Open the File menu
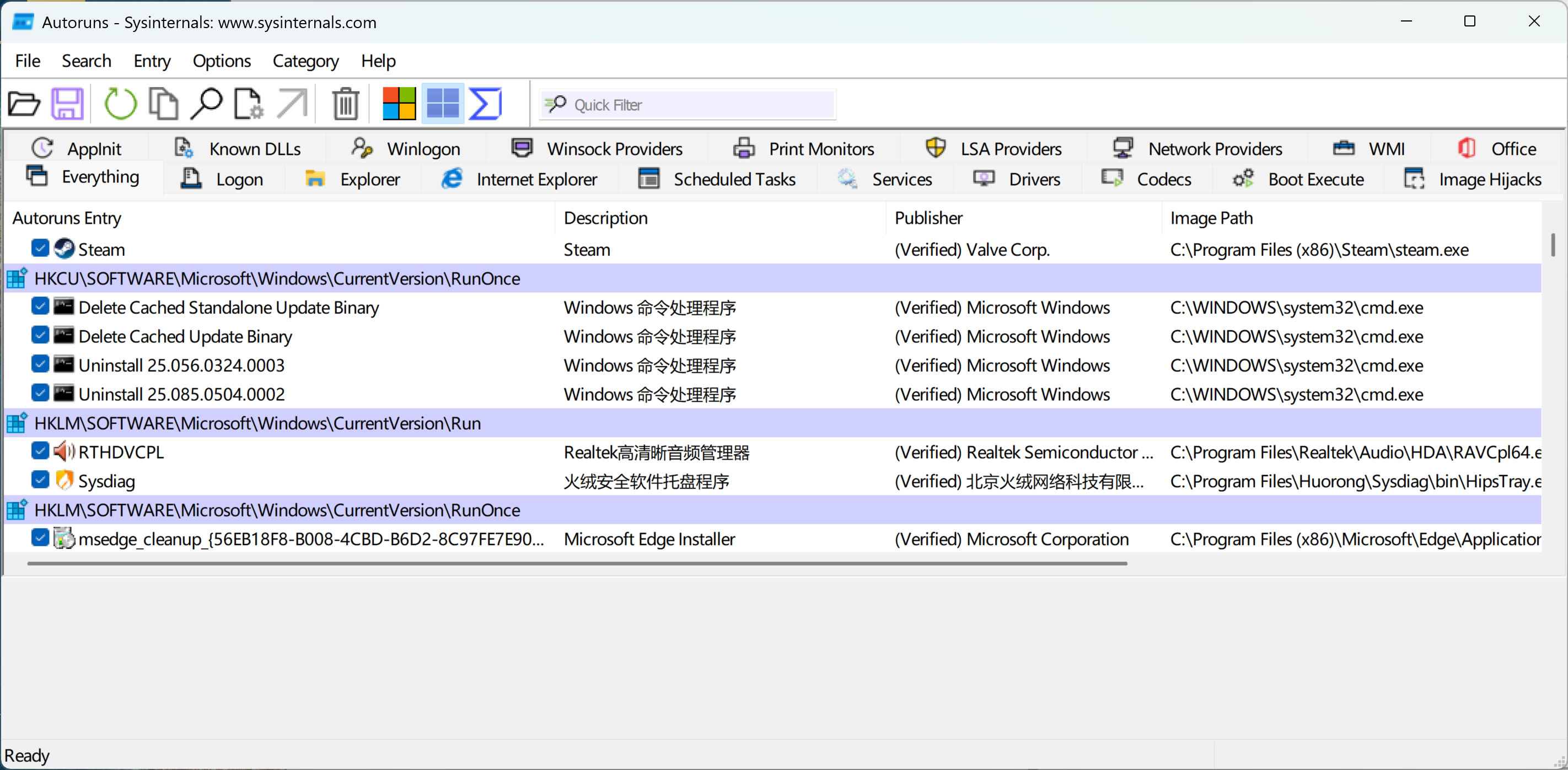1568x770 pixels. tap(28, 61)
